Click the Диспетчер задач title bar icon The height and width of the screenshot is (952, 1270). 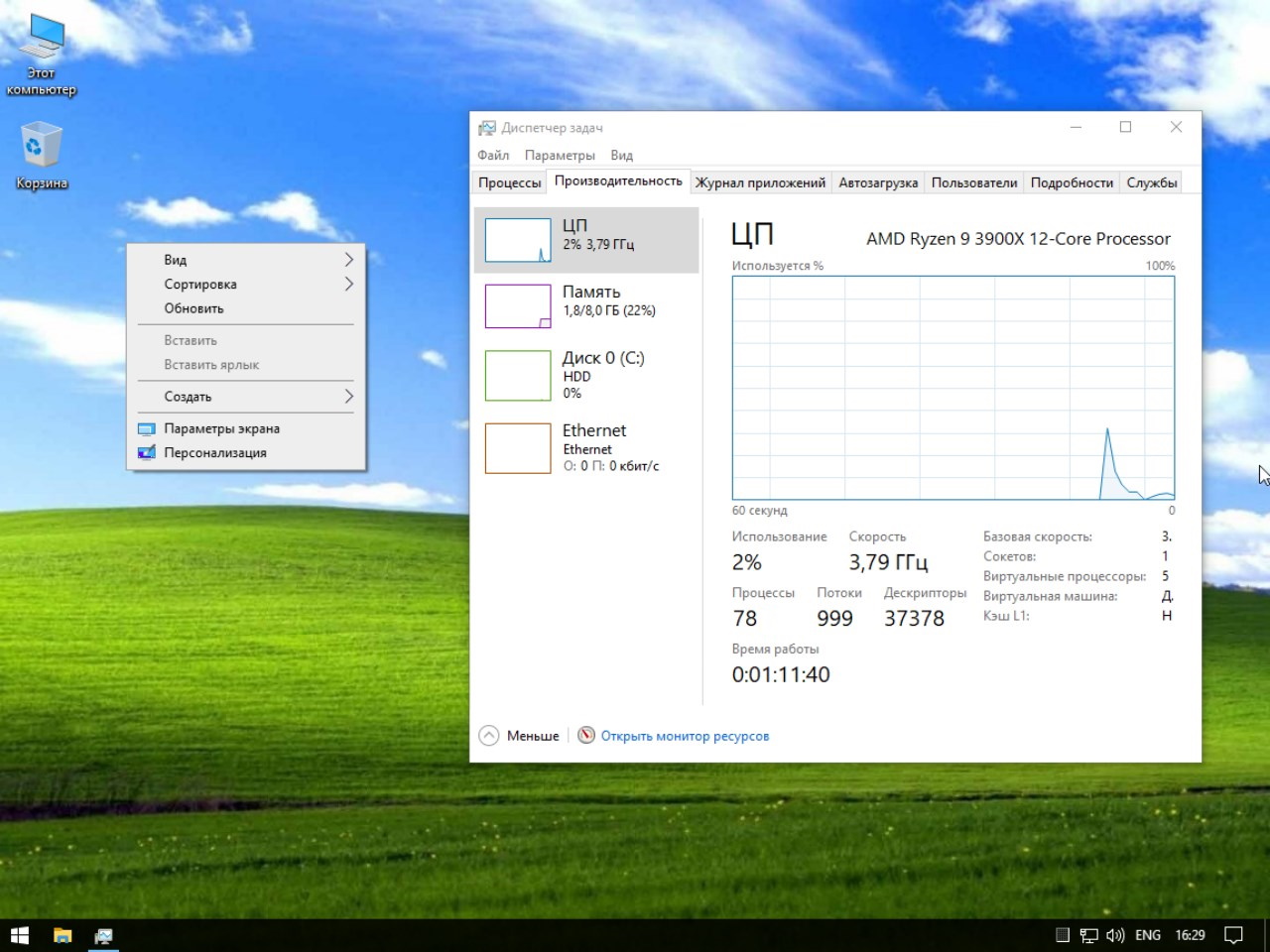(x=486, y=128)
